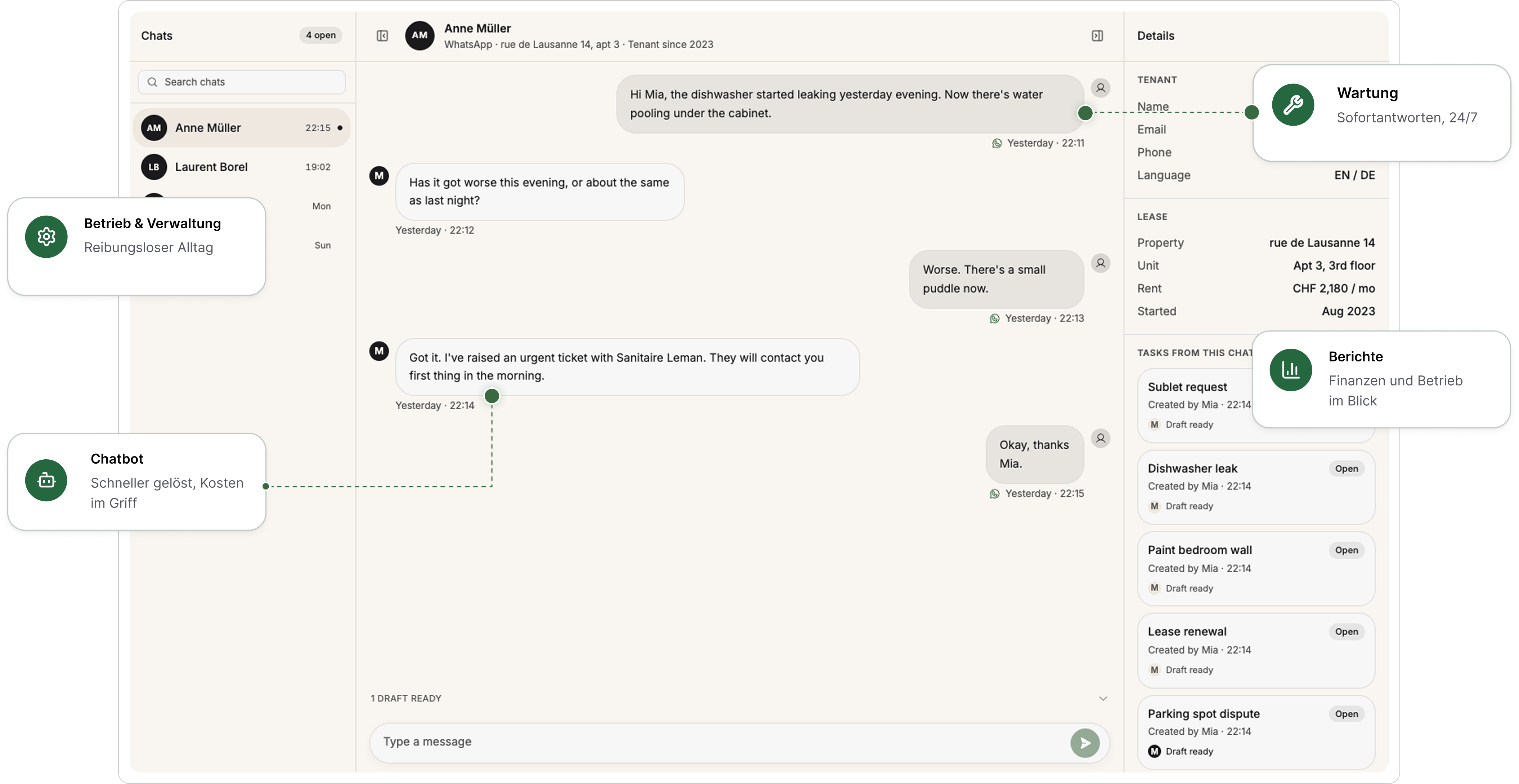Click user icon beside 'Worse. There's a small puddle' message
The image size is (1519, 784).
[1100, 263]
